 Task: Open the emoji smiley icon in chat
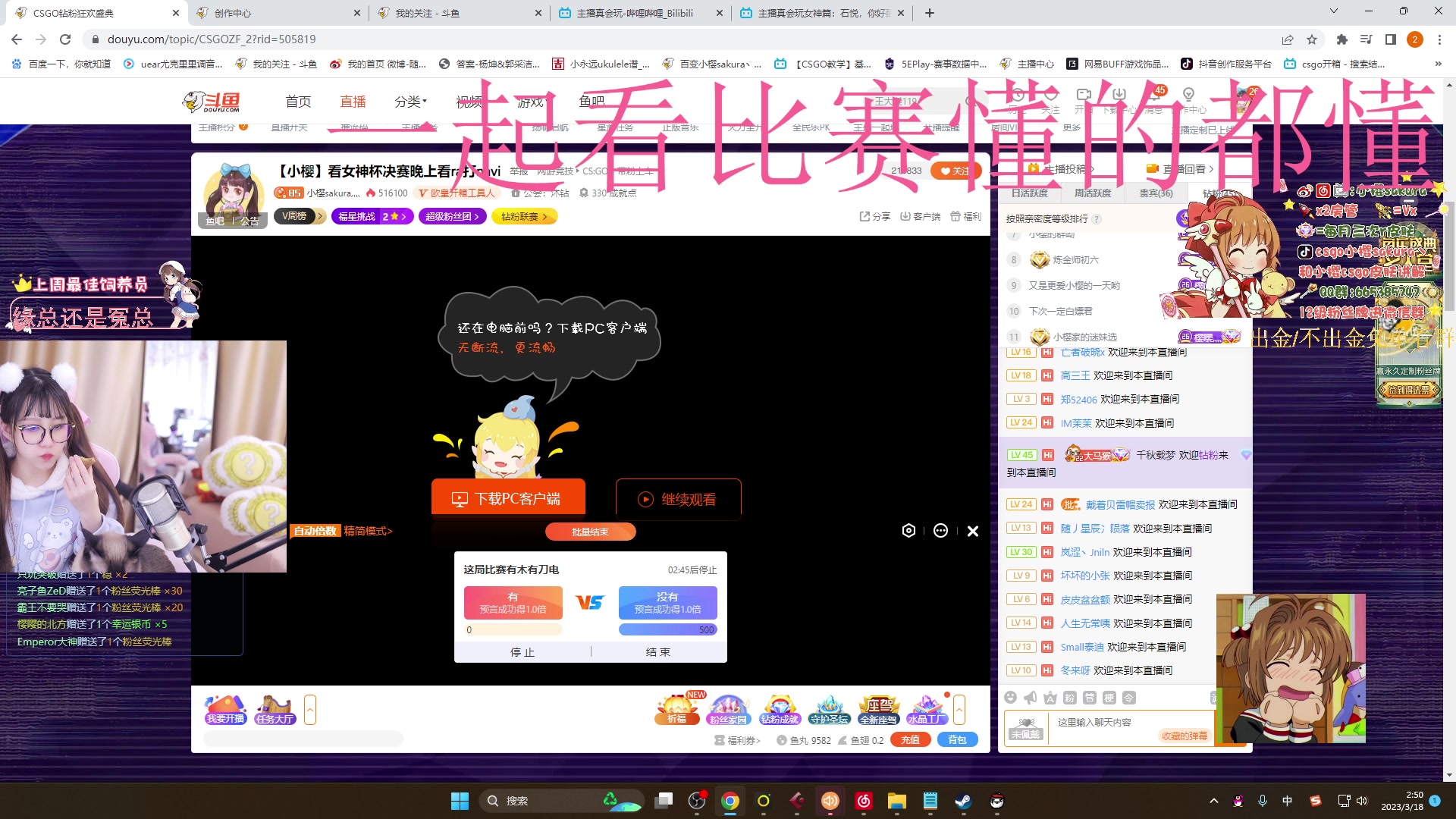tap(1010, 698)
